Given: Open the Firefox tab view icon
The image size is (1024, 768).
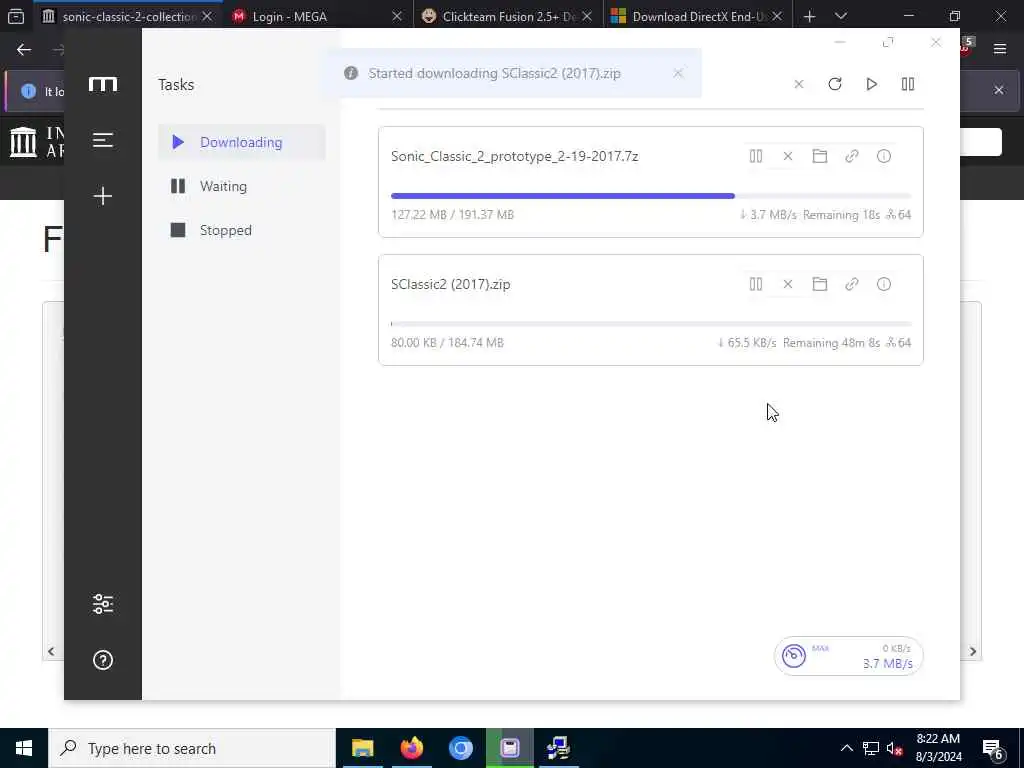Looking at the screenshot, I should click(16, 16).
